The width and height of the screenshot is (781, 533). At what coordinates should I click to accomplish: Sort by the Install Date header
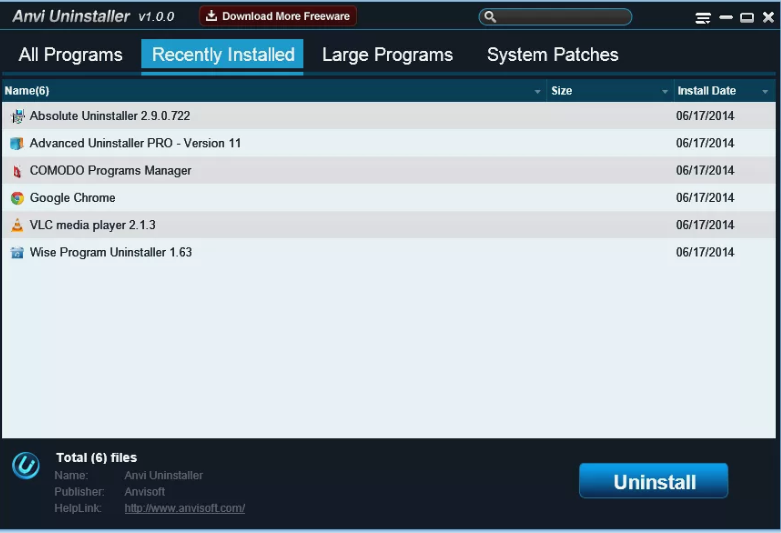pos(725,91)
